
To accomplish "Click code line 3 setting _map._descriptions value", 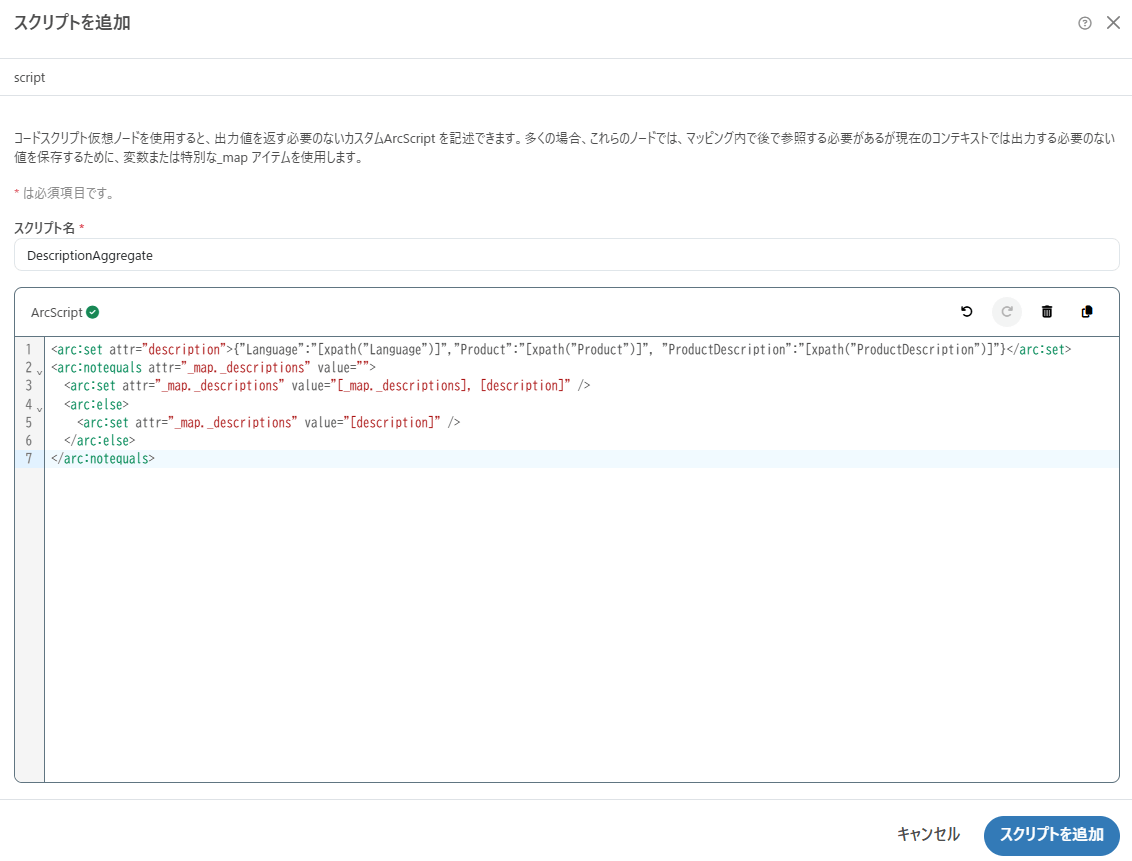I will click(x=327, y=385).
